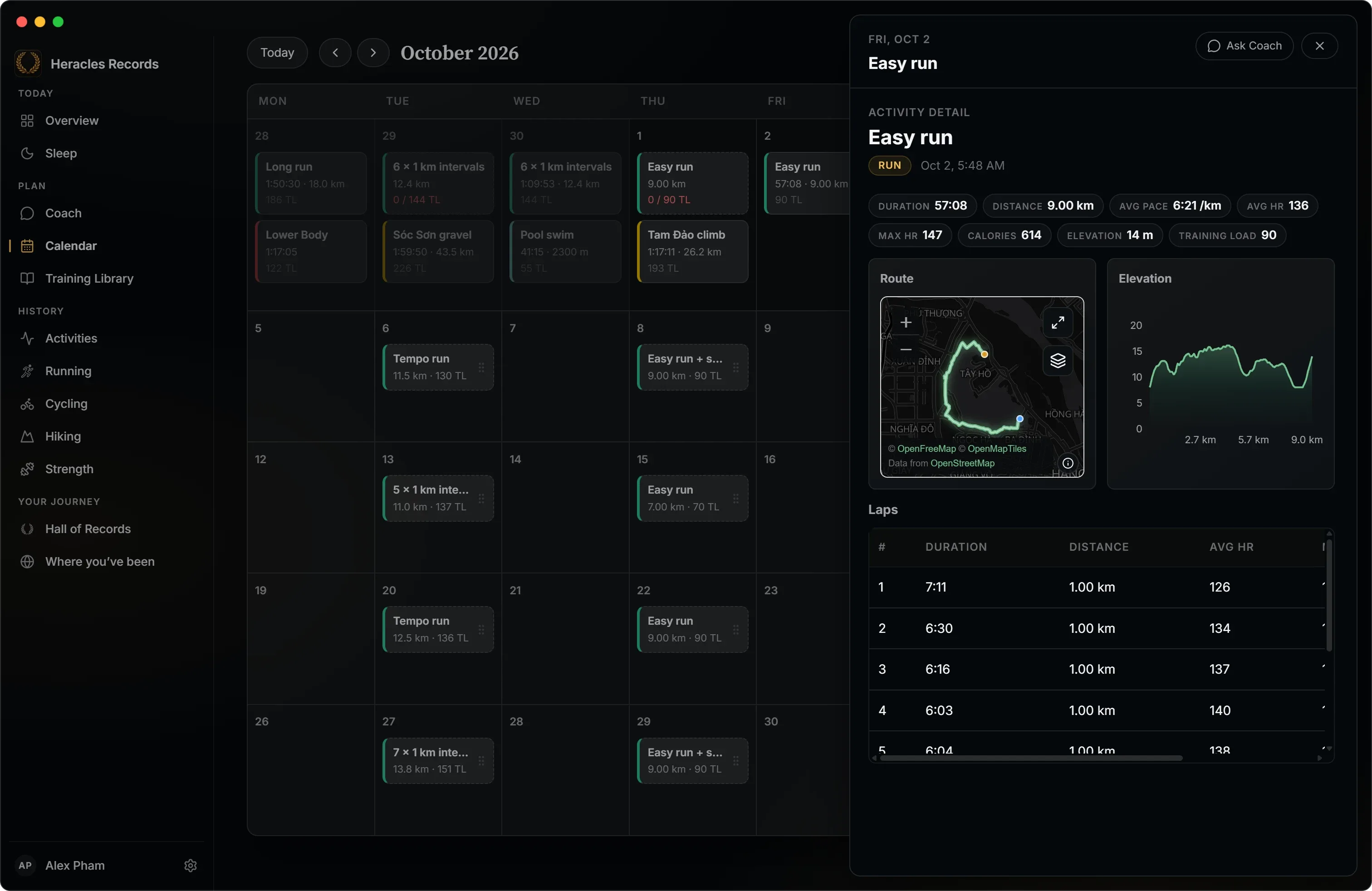Open the 5 × 1 km intervals card
Screen dimensions: 1372x891
pyautogui.click(x=438, y=498)
